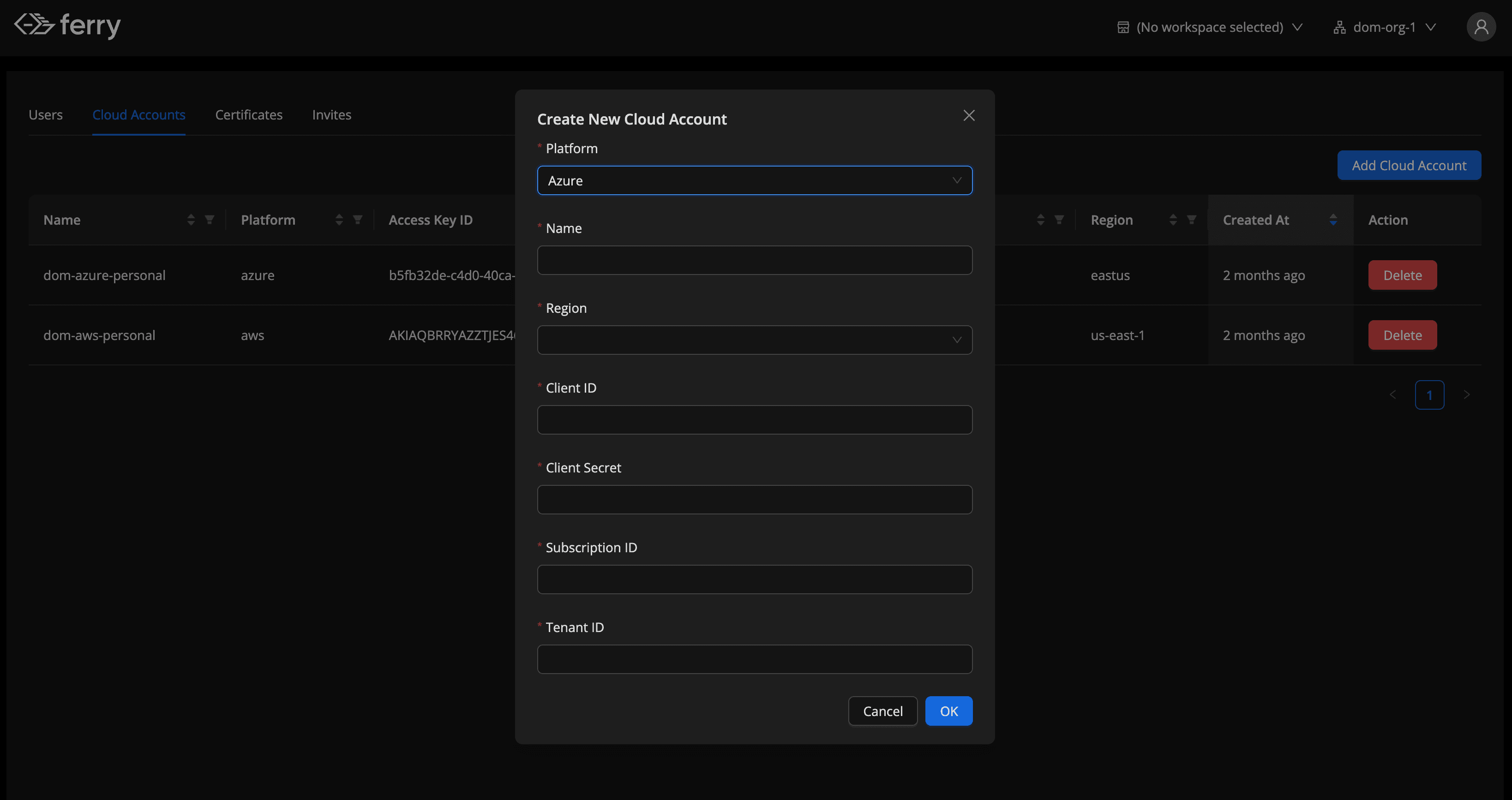Focus the Name input field
Viewport: 1512px width, 800px height.
pos(754,261)
